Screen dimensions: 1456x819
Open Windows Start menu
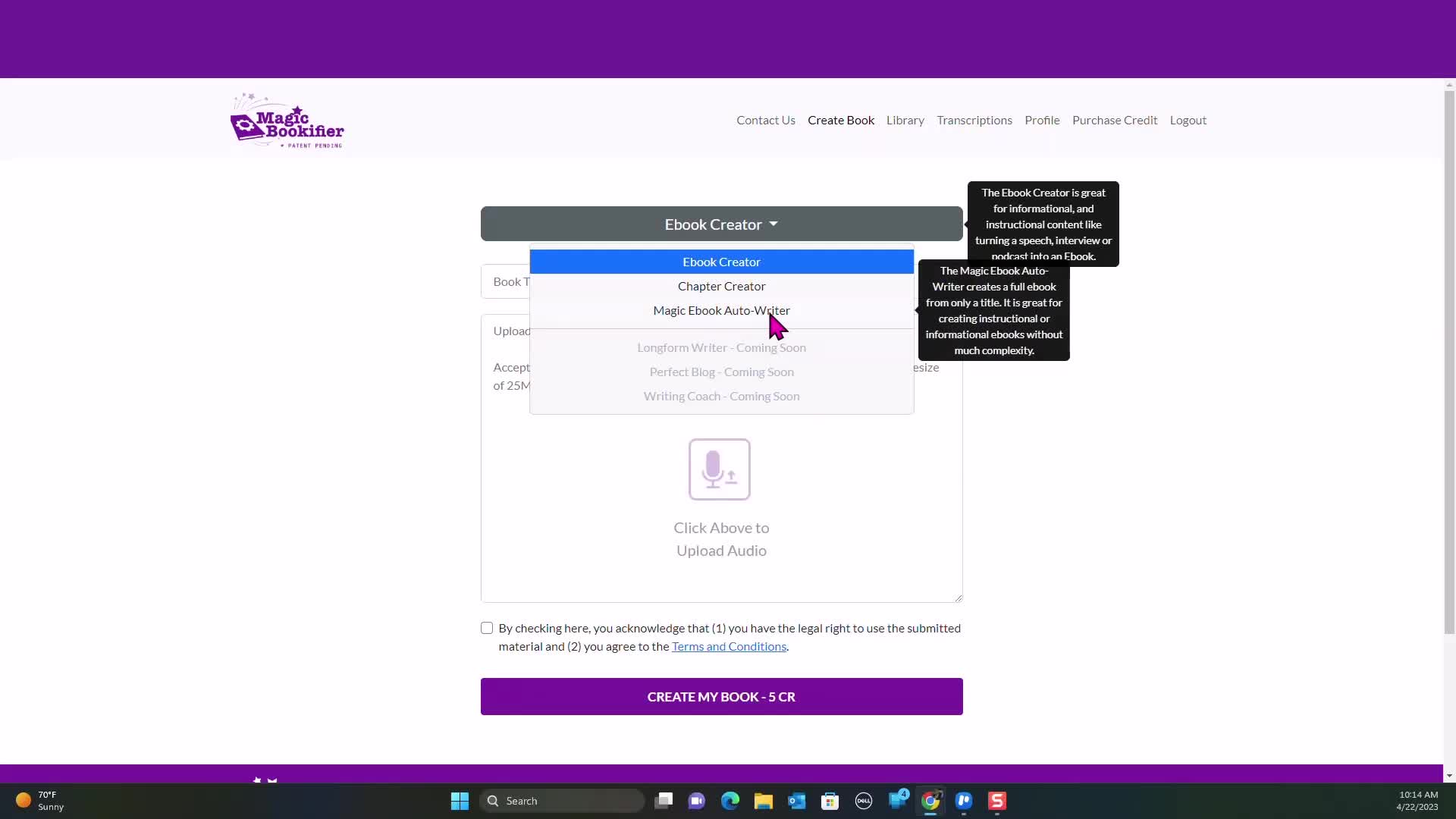(460, 801)
